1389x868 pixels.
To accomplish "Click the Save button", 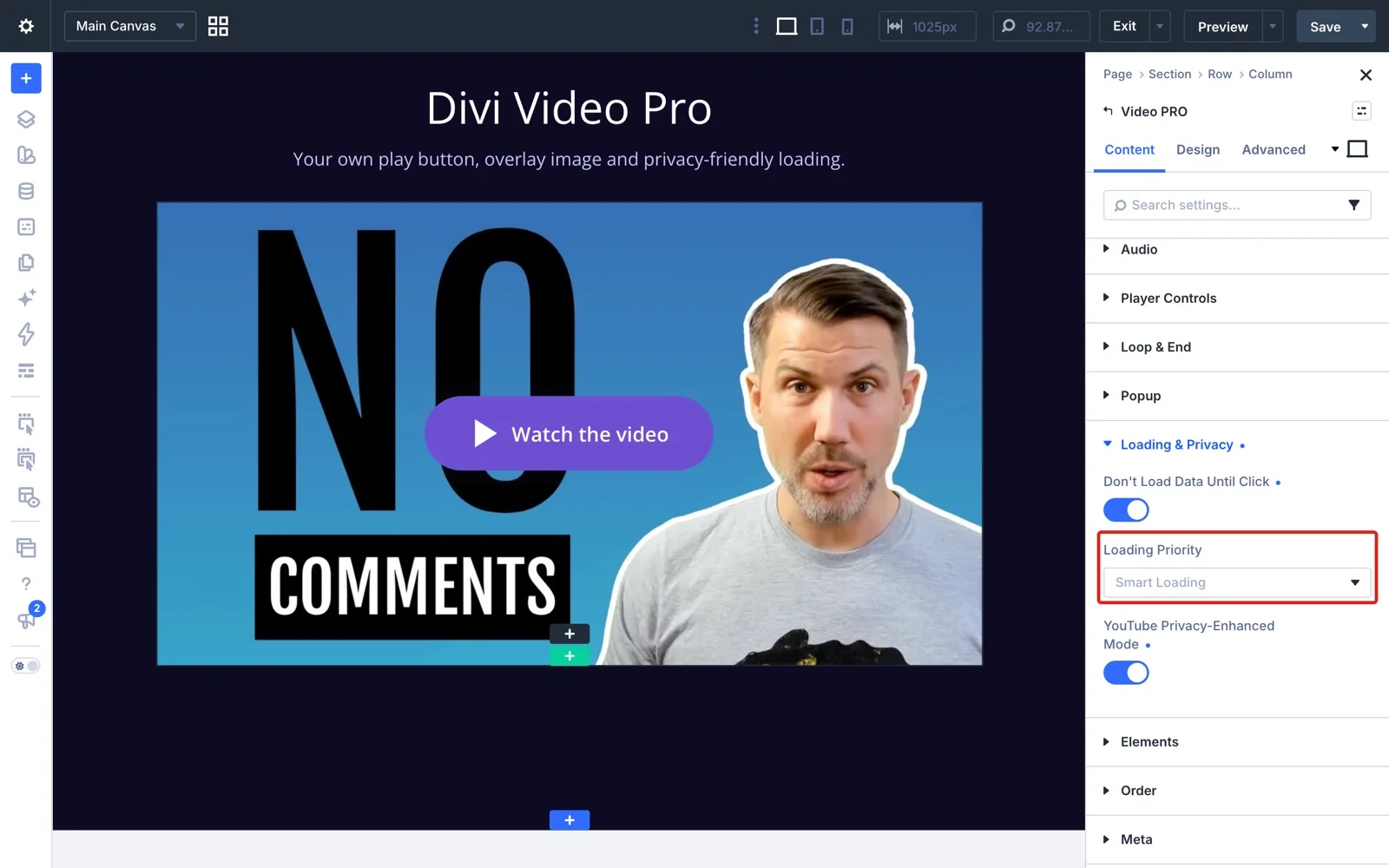I will point(1325,26).
